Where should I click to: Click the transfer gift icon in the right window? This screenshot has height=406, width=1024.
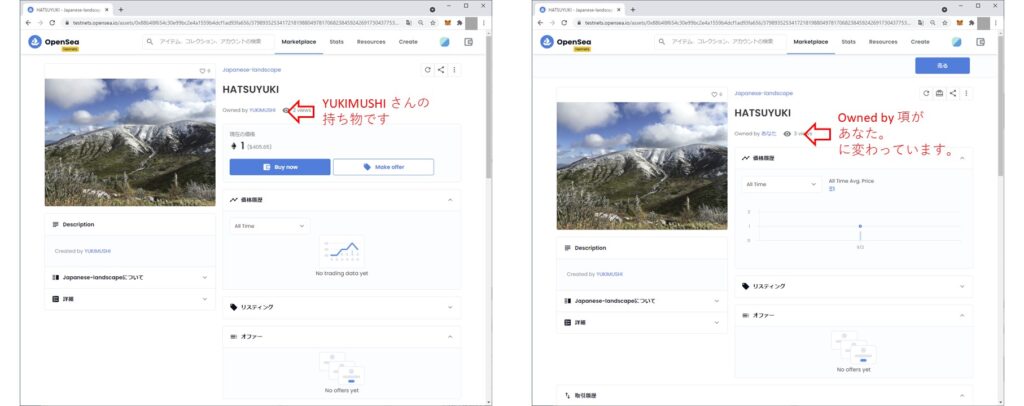pyautogui.click(x=939, y=93)
